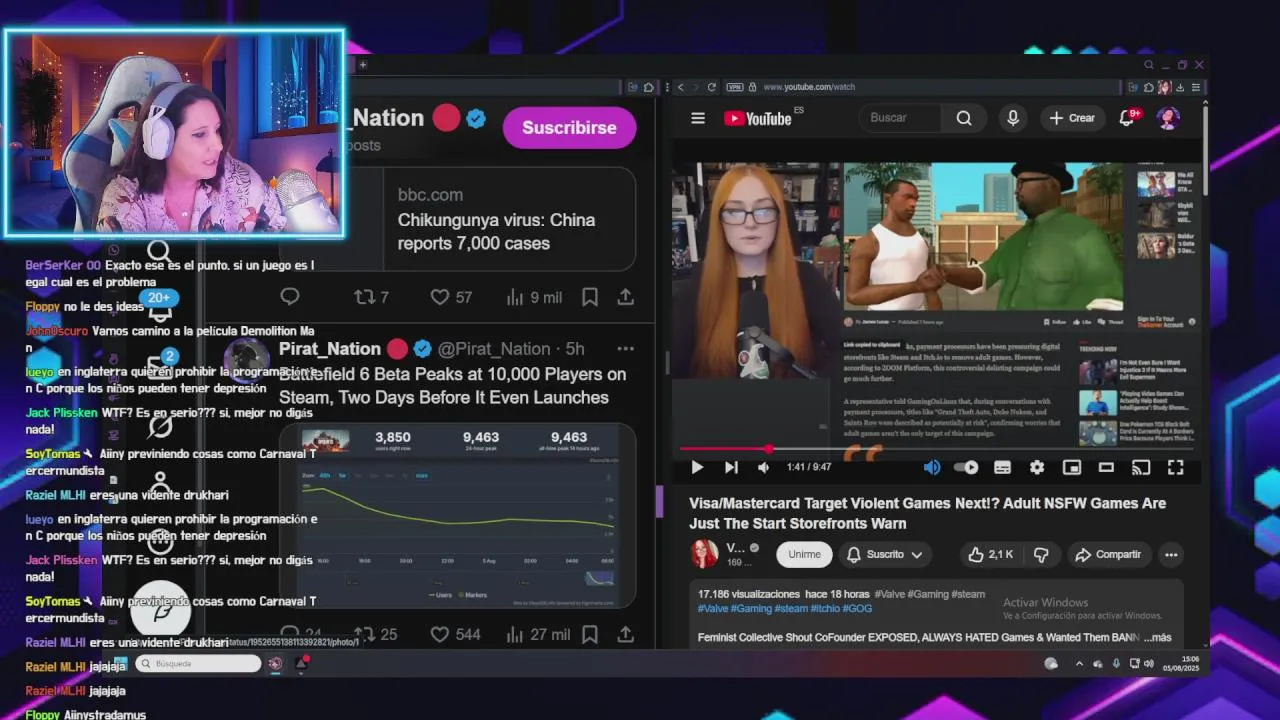This screenshot has width=1280, height=720.
Task: Open the first suggested video thumbnail in sidebar
Action: 1156,184
